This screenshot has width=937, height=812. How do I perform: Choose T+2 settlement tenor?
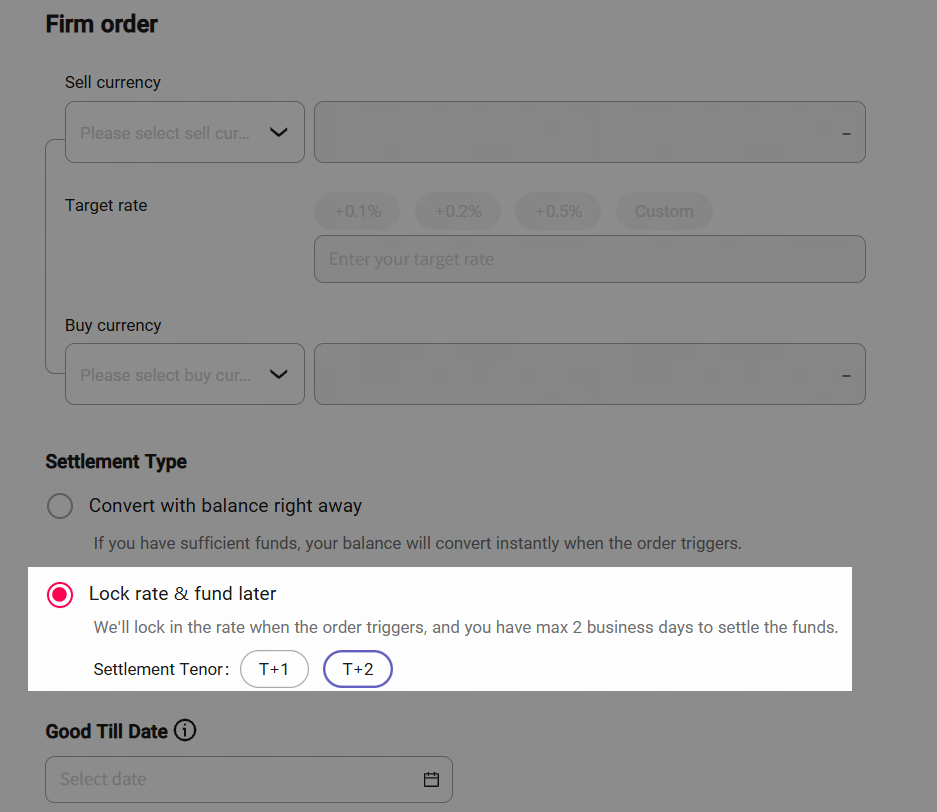coord(358,669)
